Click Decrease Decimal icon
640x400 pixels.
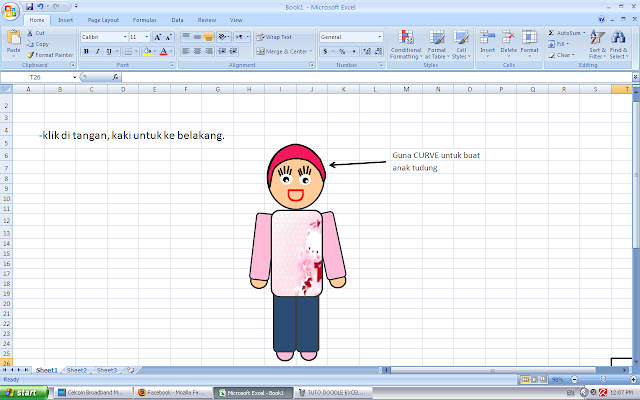point(378,51)
